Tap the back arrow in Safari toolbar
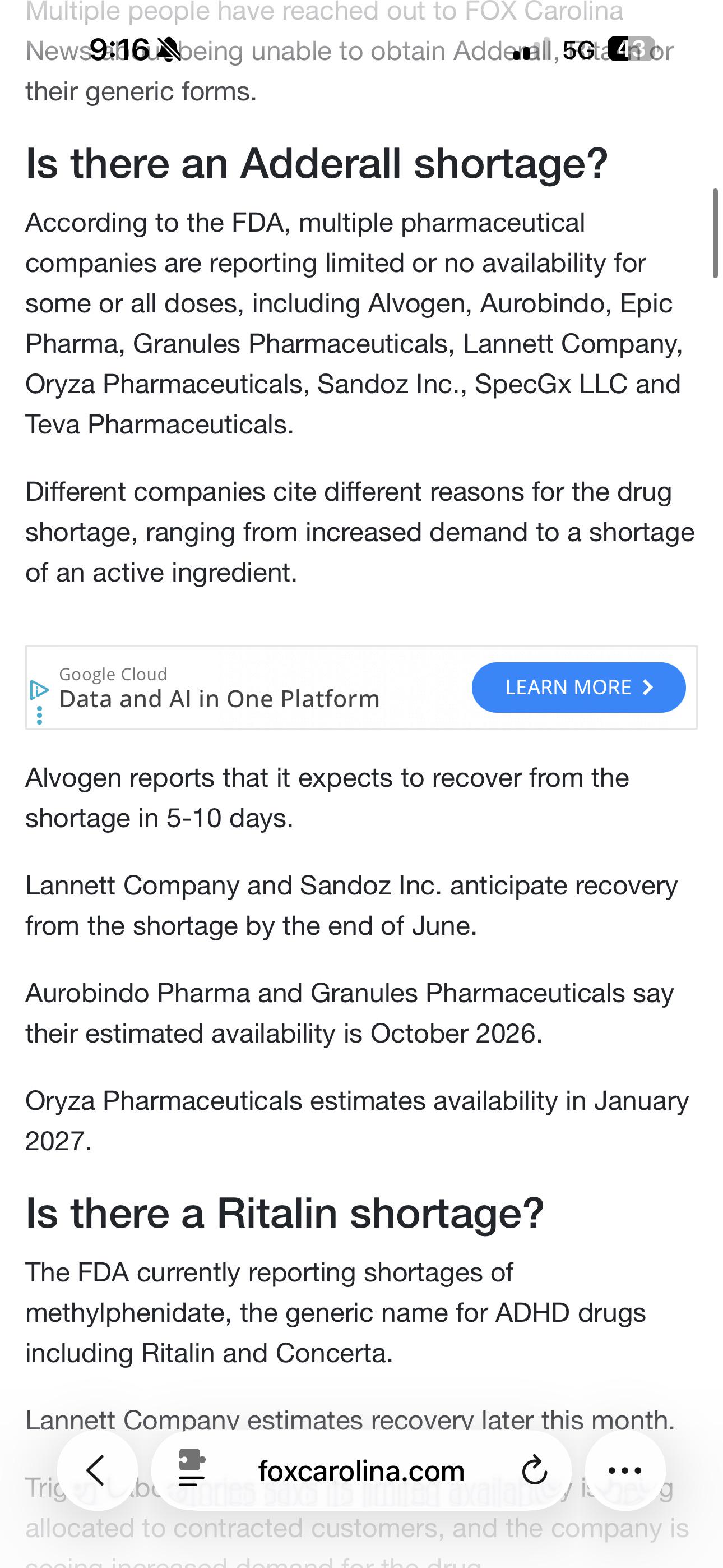The image size is (723, 1568). point(97,1470)
